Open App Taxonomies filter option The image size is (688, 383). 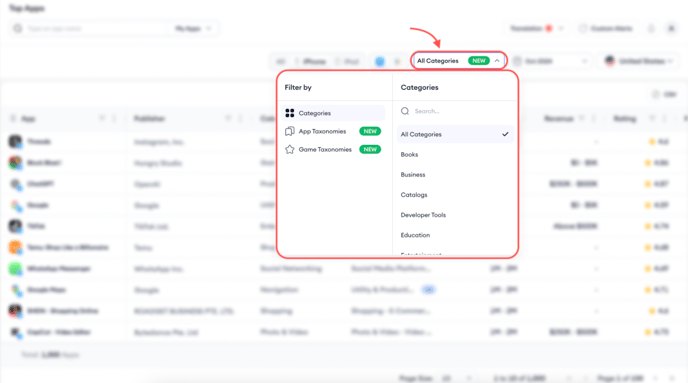(x=333, y=131)
